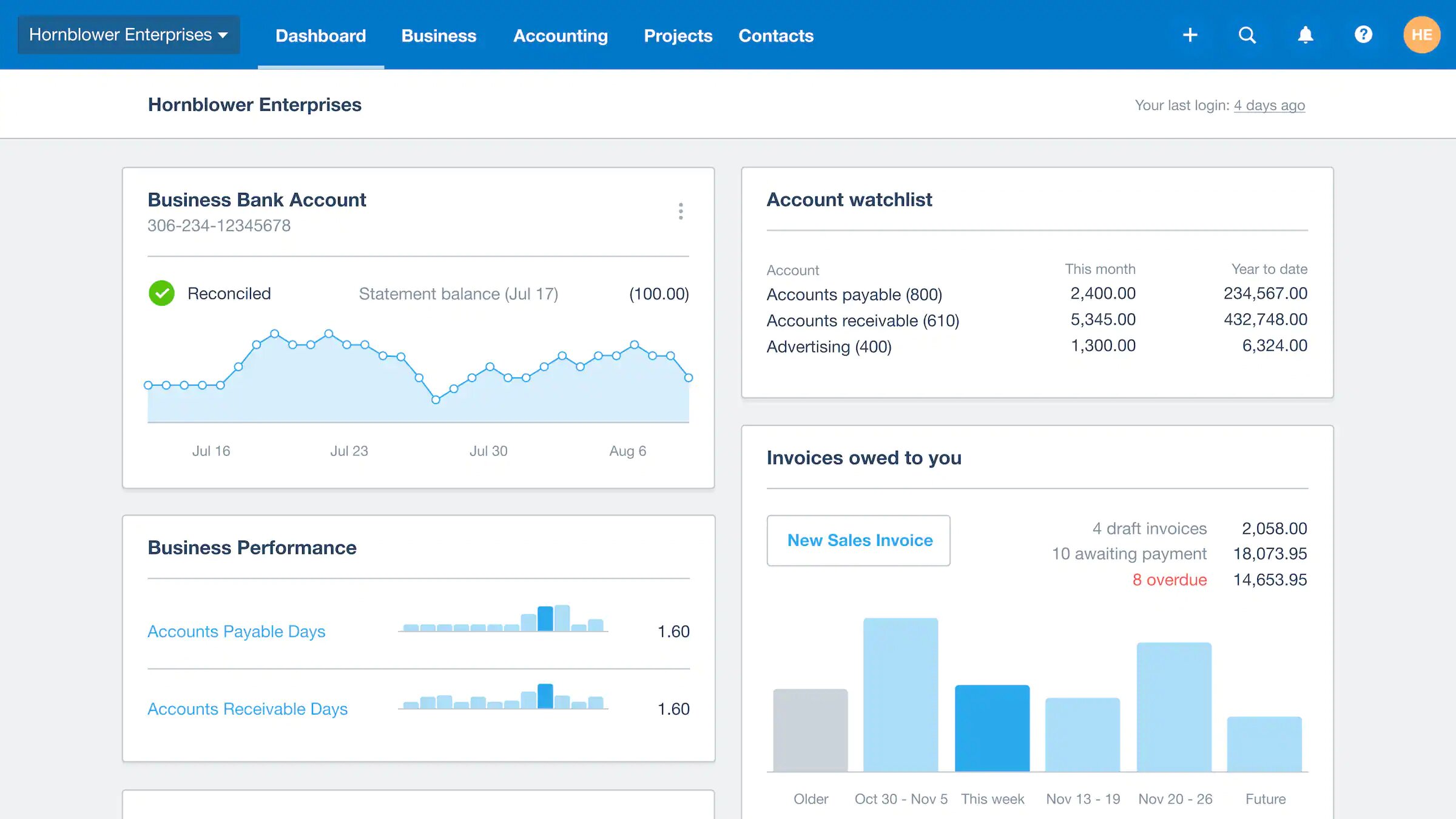Click the HE user avatar icon

[x=1421, y=35]
